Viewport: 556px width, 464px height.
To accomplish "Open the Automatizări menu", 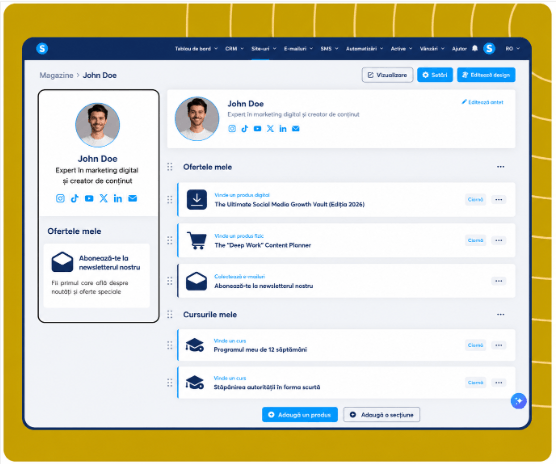I will 365,49.
